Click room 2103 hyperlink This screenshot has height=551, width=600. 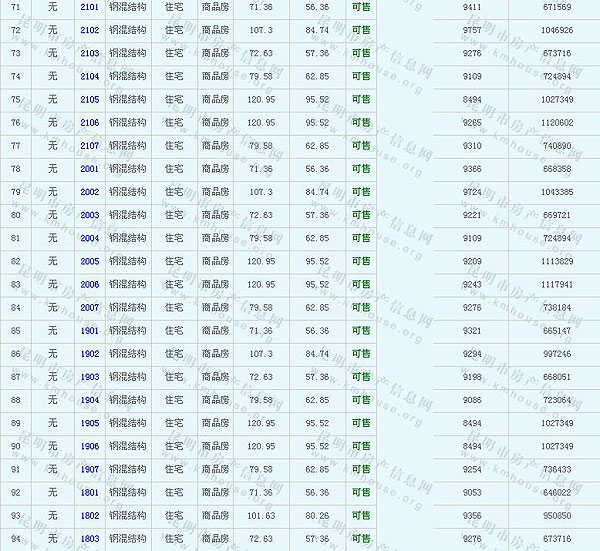(89, 53)
